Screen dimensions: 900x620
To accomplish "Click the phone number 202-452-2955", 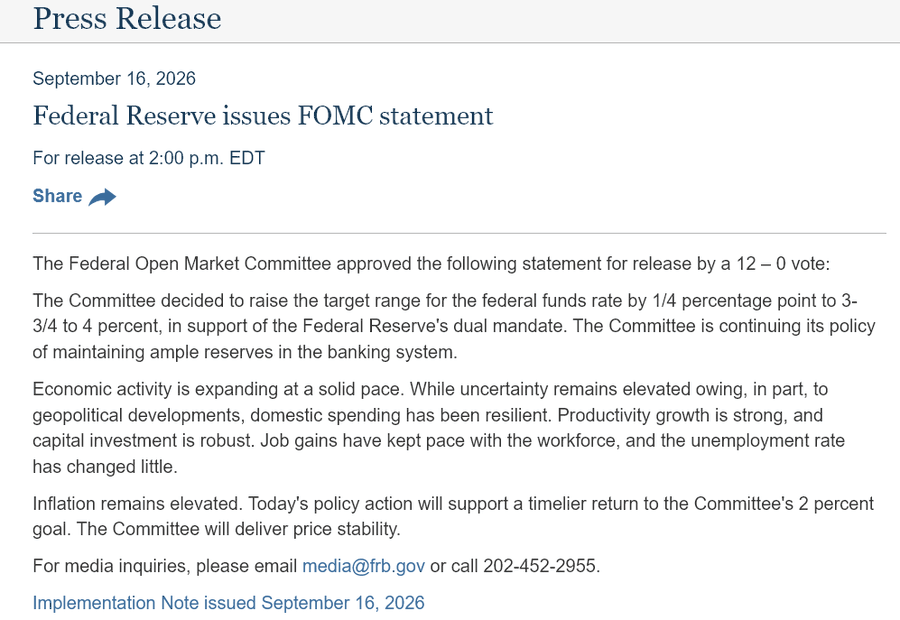I will (539, 566).
